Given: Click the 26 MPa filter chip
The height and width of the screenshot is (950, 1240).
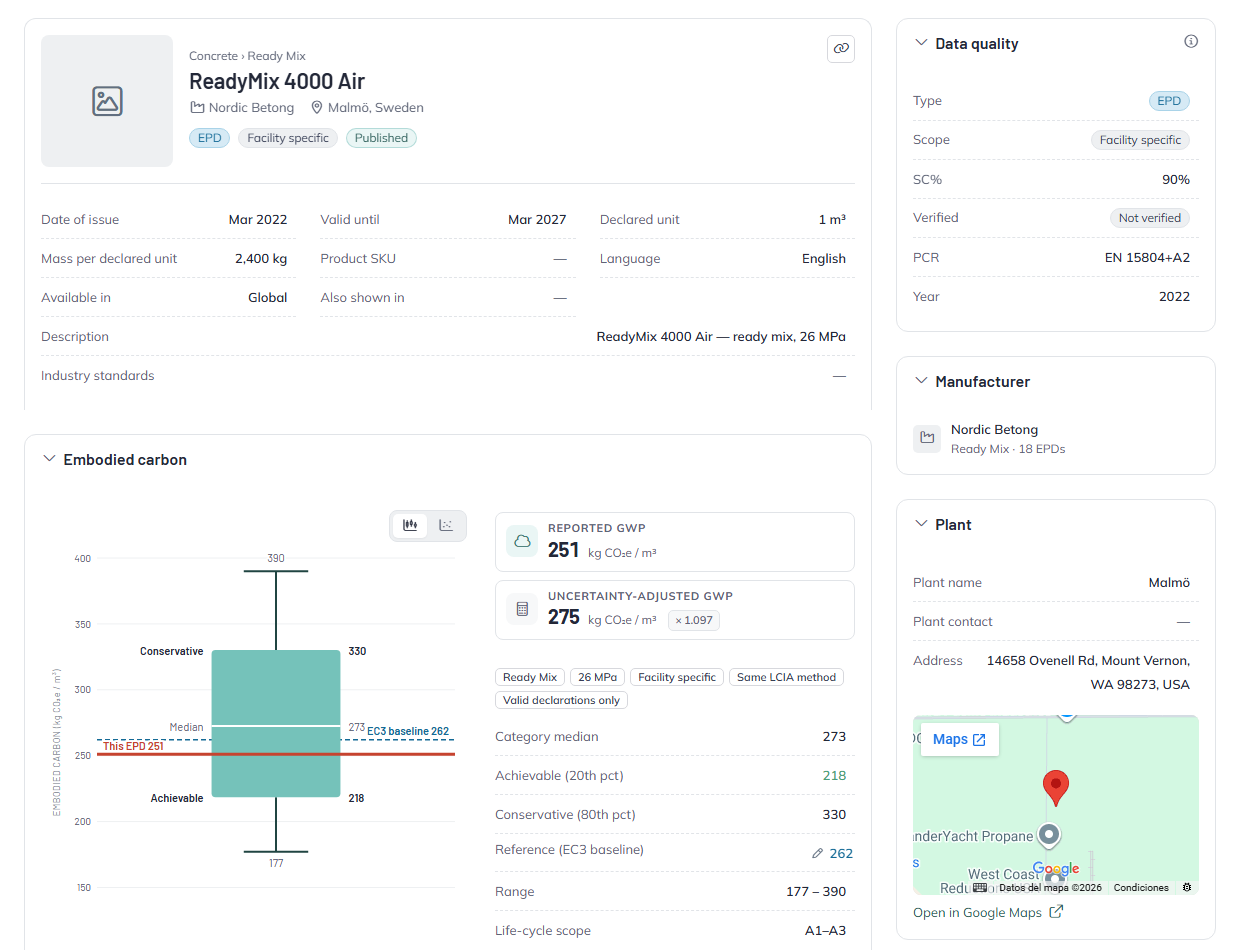Looking at the screenshot, I should tap(597, 677).
